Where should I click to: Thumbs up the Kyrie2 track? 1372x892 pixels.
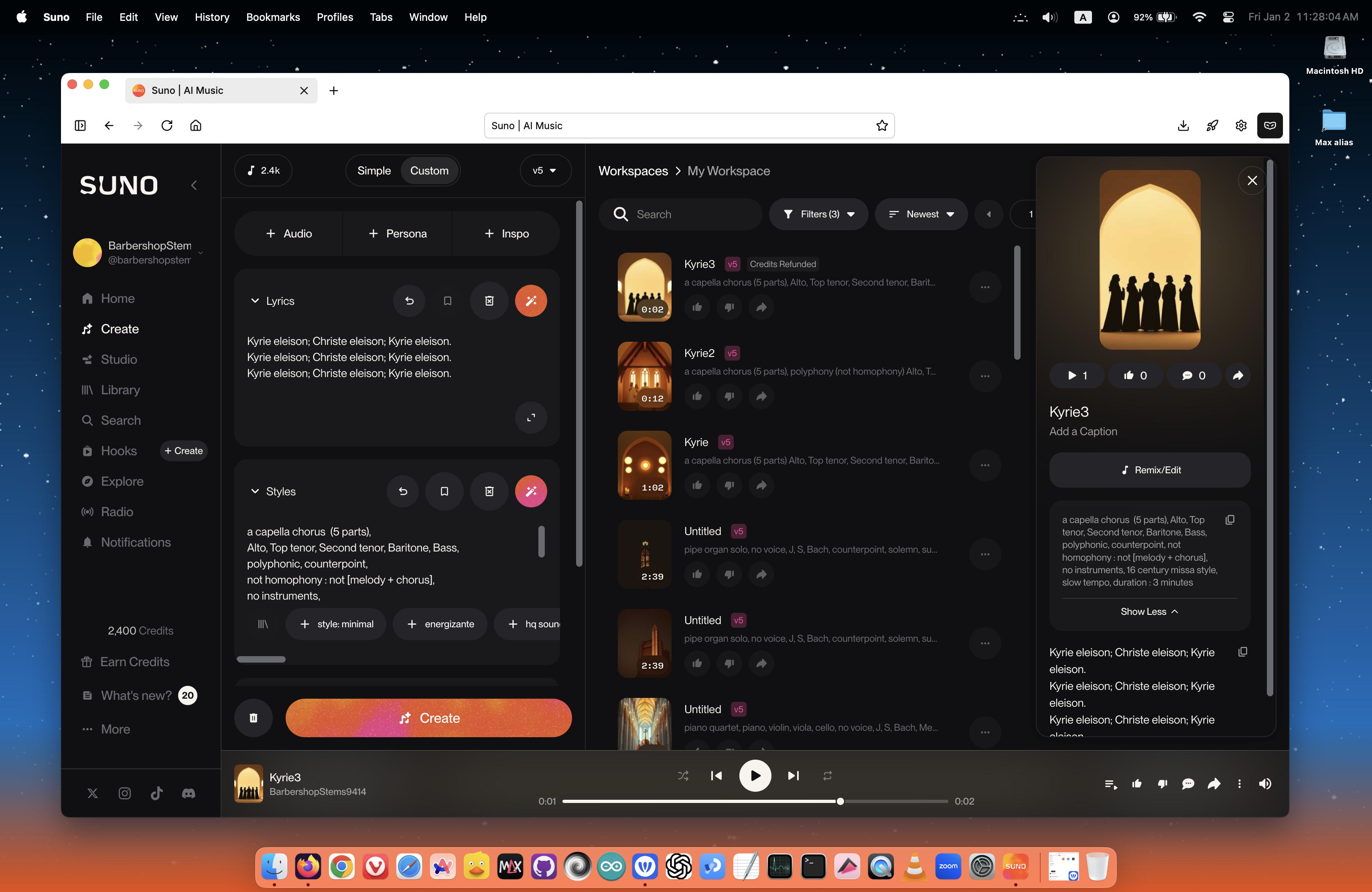coord(697,396)
